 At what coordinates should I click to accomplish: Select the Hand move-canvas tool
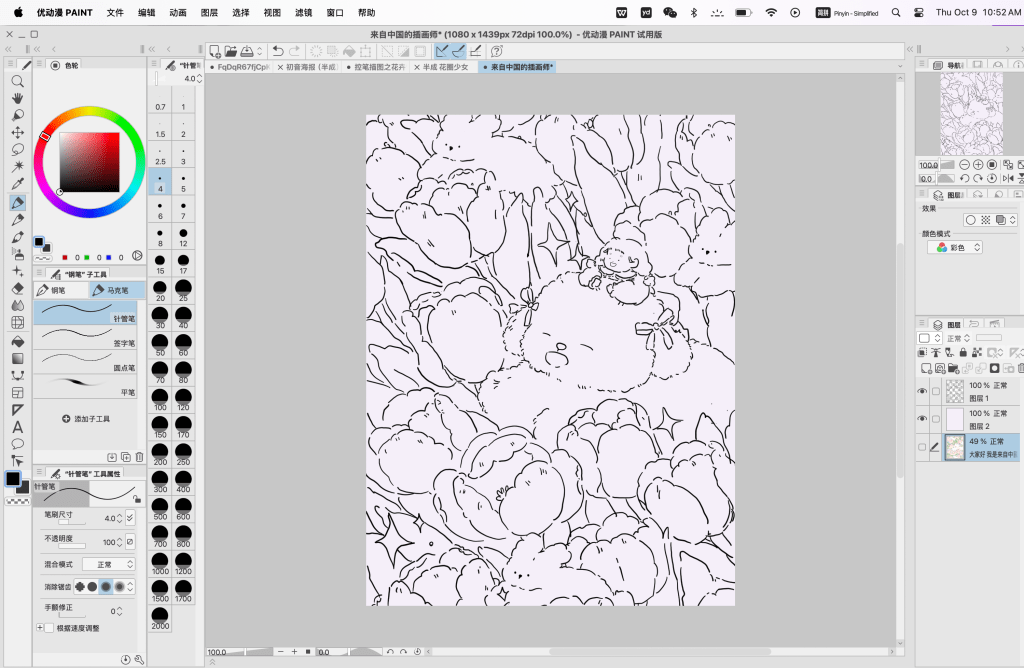pyautogui.click(x=17, y=98)
